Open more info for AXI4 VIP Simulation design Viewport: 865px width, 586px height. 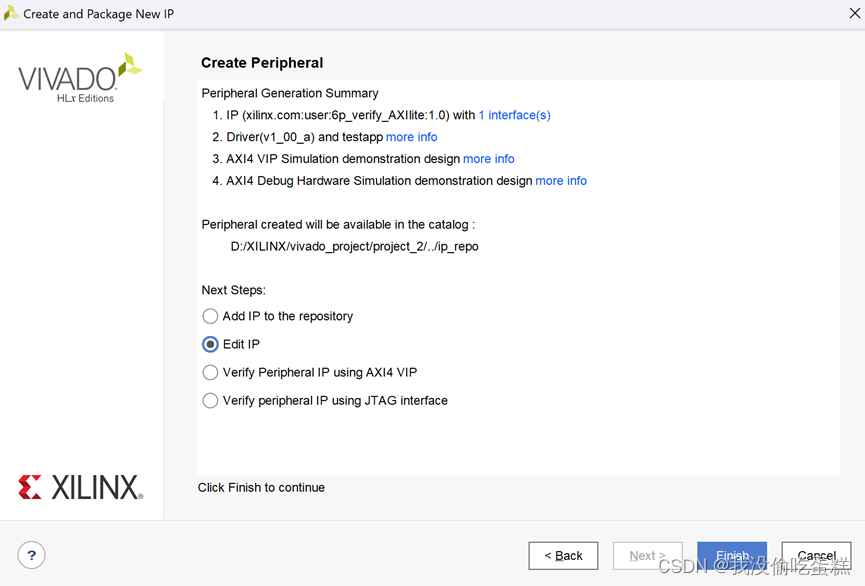coord(488,159)
